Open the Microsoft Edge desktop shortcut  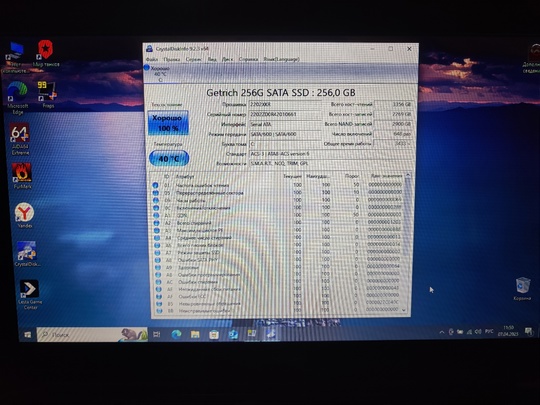[18, 97]
